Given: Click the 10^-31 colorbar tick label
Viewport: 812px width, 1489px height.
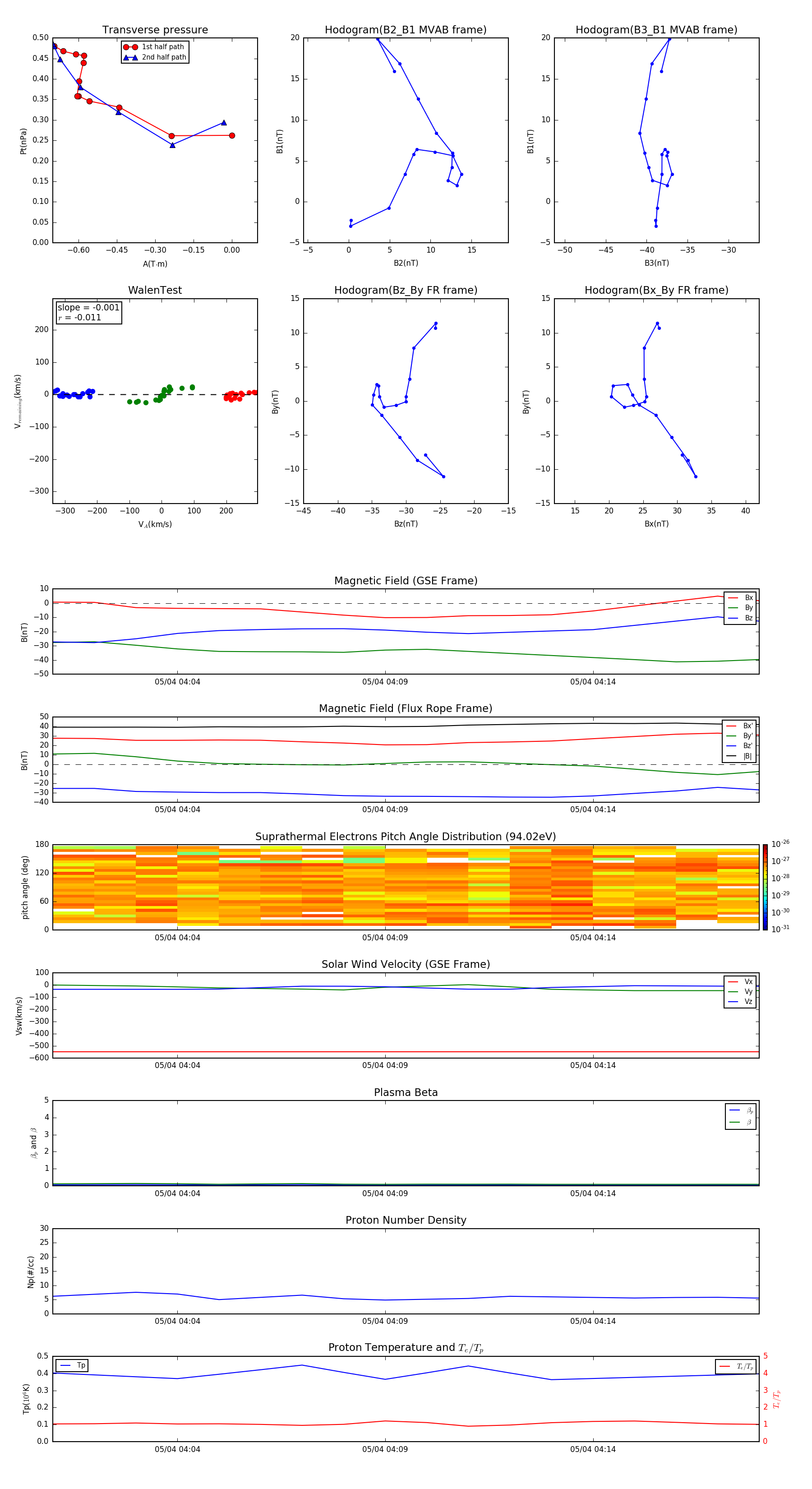Looking at the screenshot, I should pyautogui.click(x=780, y=929).
